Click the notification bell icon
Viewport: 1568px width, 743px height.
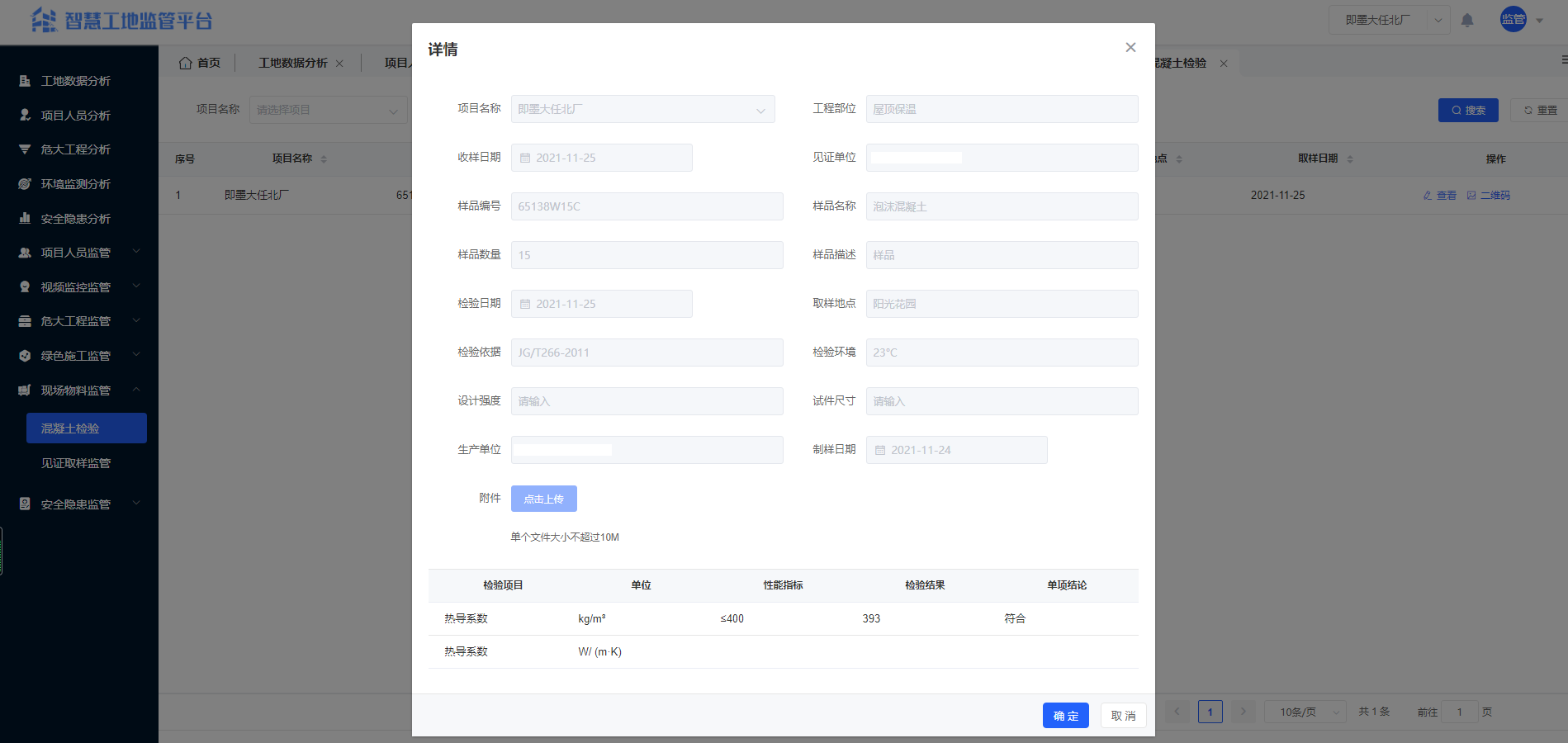(x=1467, y=20)
